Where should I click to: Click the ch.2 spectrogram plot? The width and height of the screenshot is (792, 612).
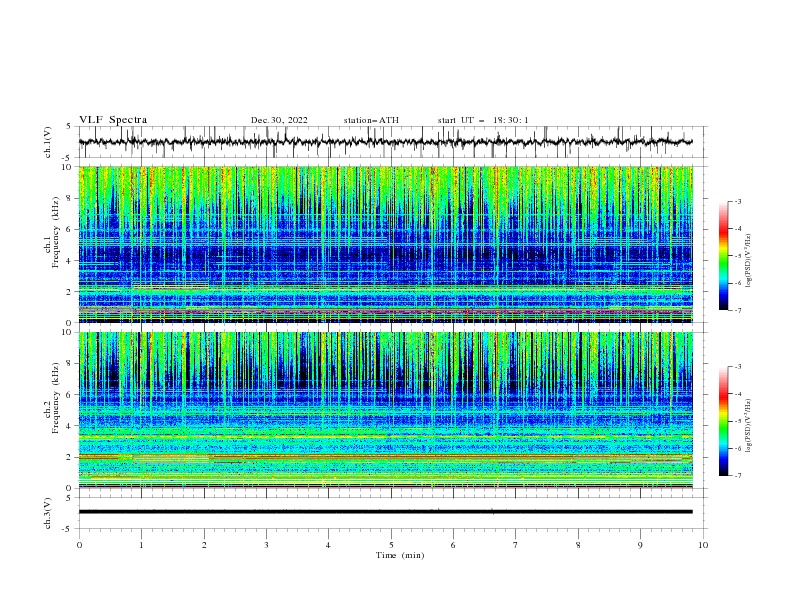click(x=385, y=410)
